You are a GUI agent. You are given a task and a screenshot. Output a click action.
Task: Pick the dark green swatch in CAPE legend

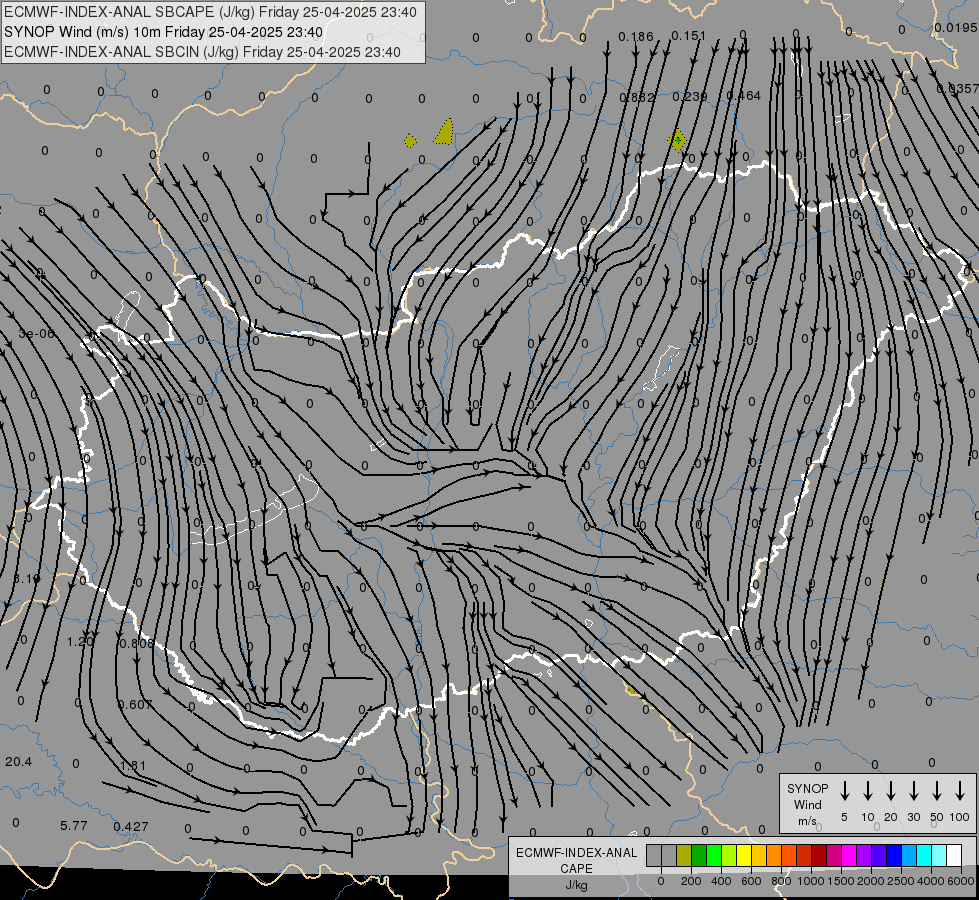699,855
